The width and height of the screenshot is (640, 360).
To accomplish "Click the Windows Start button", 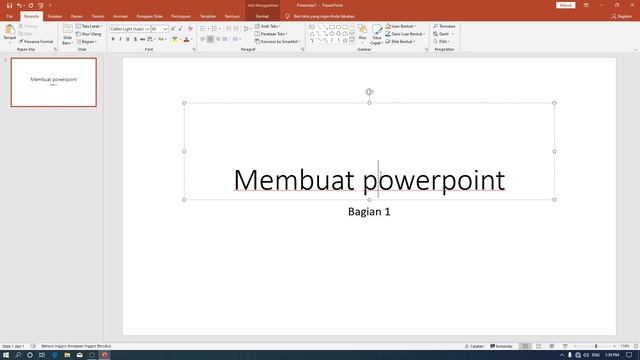I will coord(6,355).
